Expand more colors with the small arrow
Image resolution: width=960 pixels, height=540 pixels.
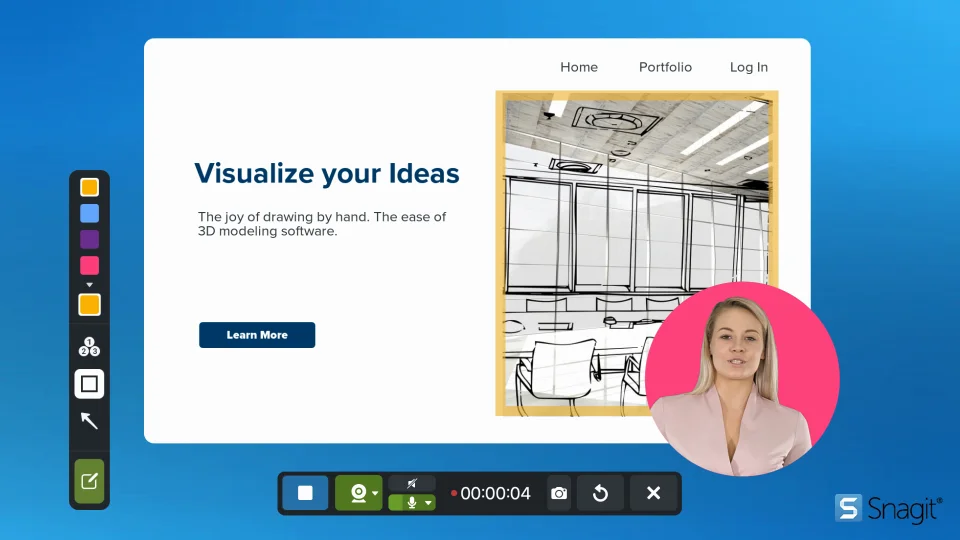(x=89, y=285)
